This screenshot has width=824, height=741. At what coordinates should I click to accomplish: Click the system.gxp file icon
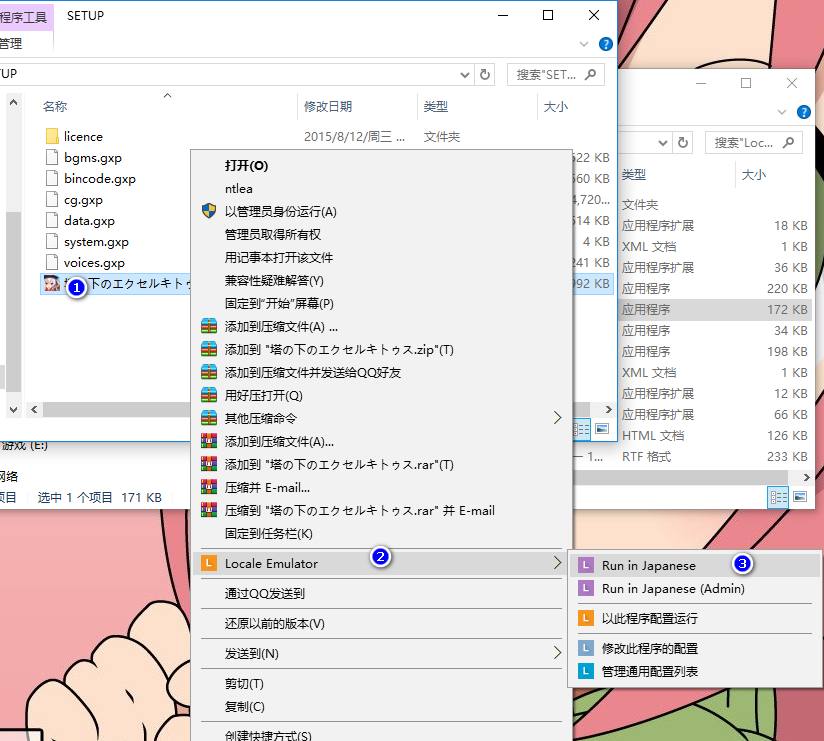pyautogui.click(x=52, y=242)
